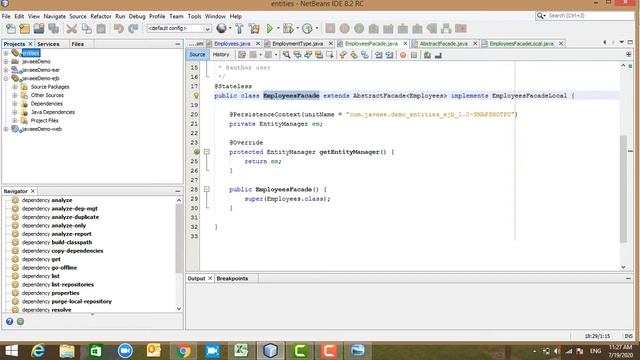Click the Build Project hammer icon
Image resolution: width=640 pixels, height=360 pixels.
click(x=240, y=29)
